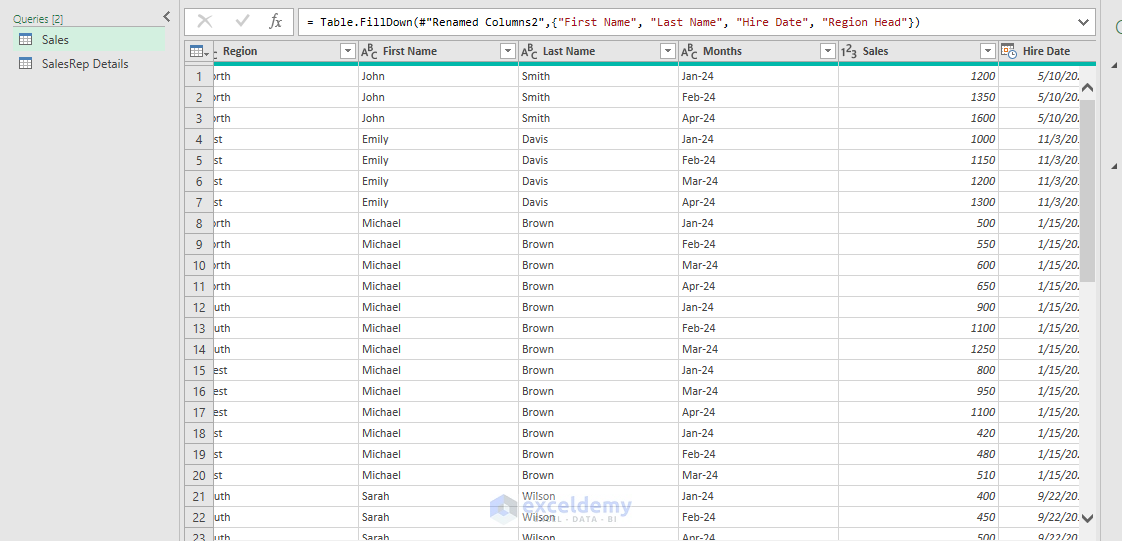Select the First Name column header
Image resolution: width=1122 pixels, height=541 pixels.
point(438,52)
